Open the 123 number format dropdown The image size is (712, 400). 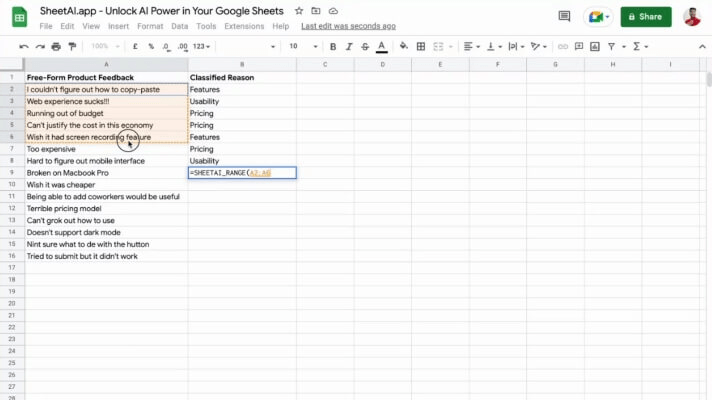tap(201, 46)
